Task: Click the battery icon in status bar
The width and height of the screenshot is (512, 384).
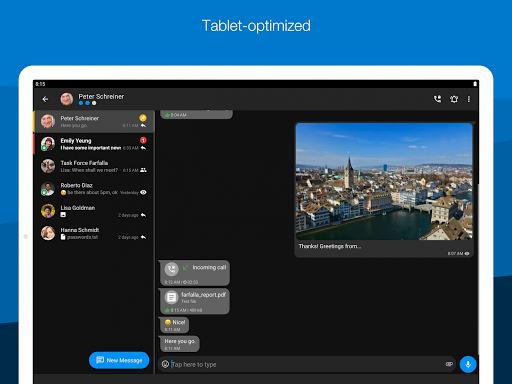Action: click(x=475, y=84)
